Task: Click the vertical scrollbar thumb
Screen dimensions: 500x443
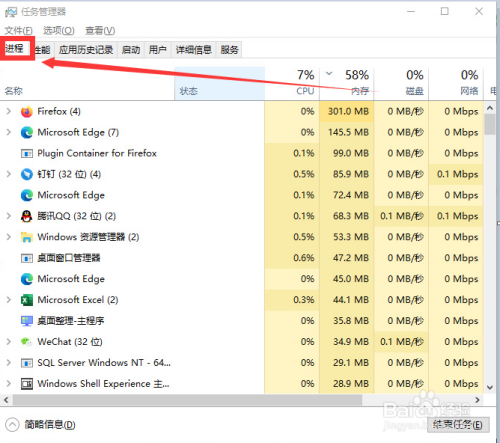Action: click(490, 124)
